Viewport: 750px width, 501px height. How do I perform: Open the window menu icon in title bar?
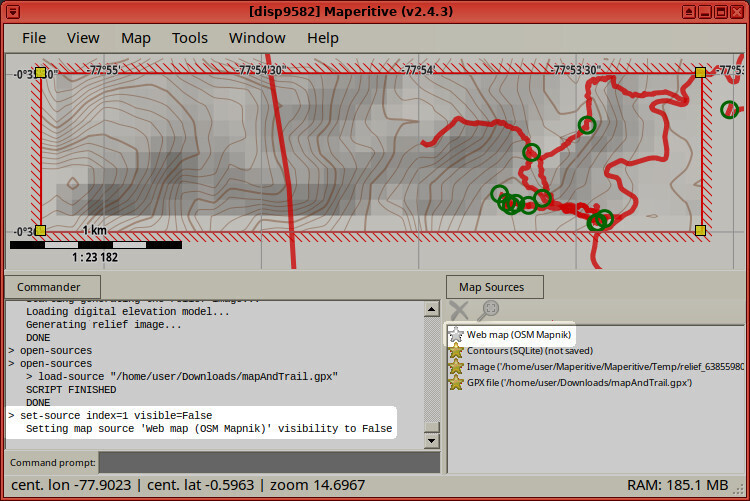[13, 11]
